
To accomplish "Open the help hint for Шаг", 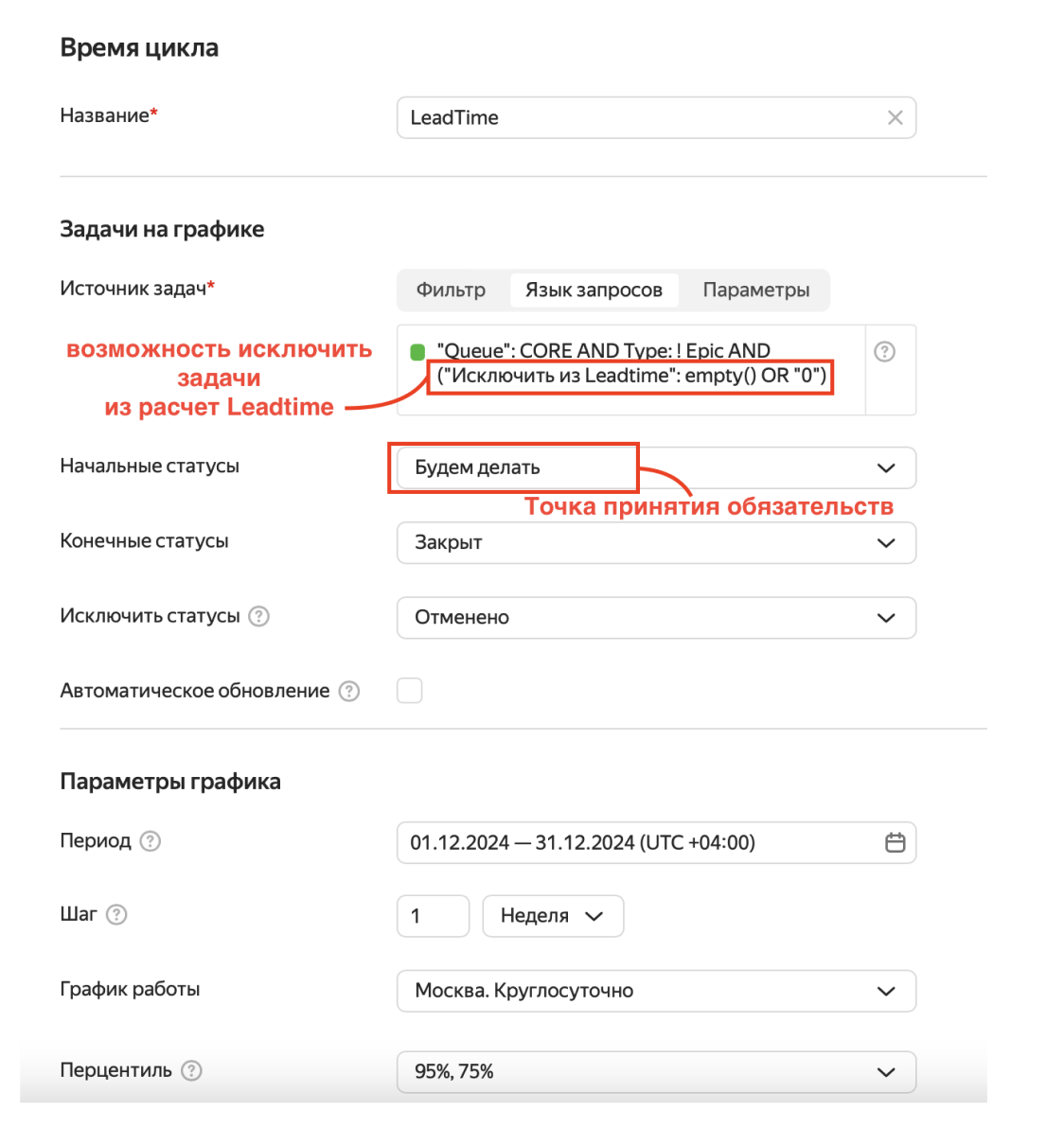I will coord(117,914).
